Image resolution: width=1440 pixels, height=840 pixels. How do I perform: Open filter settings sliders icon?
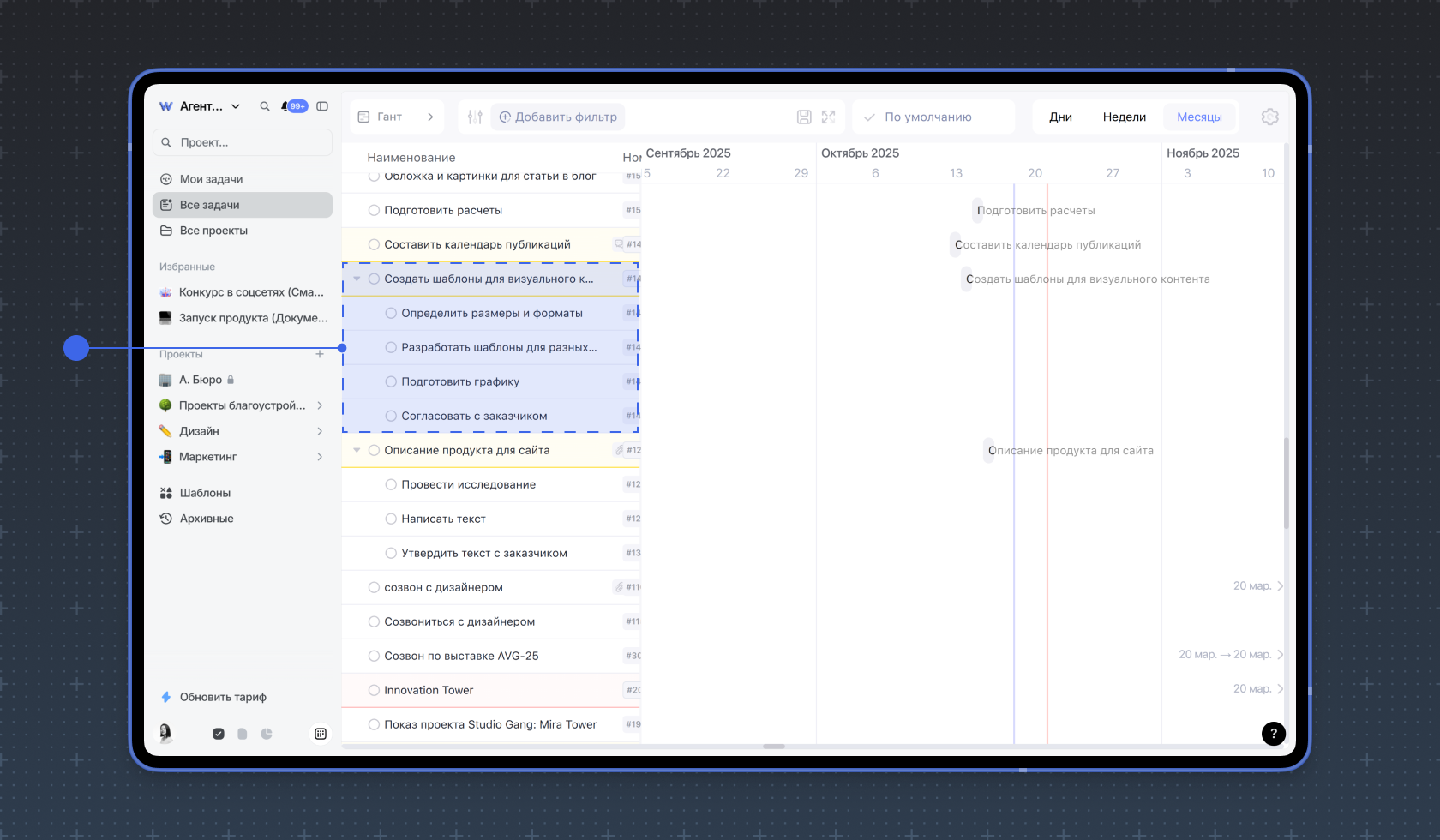[475, 117]
